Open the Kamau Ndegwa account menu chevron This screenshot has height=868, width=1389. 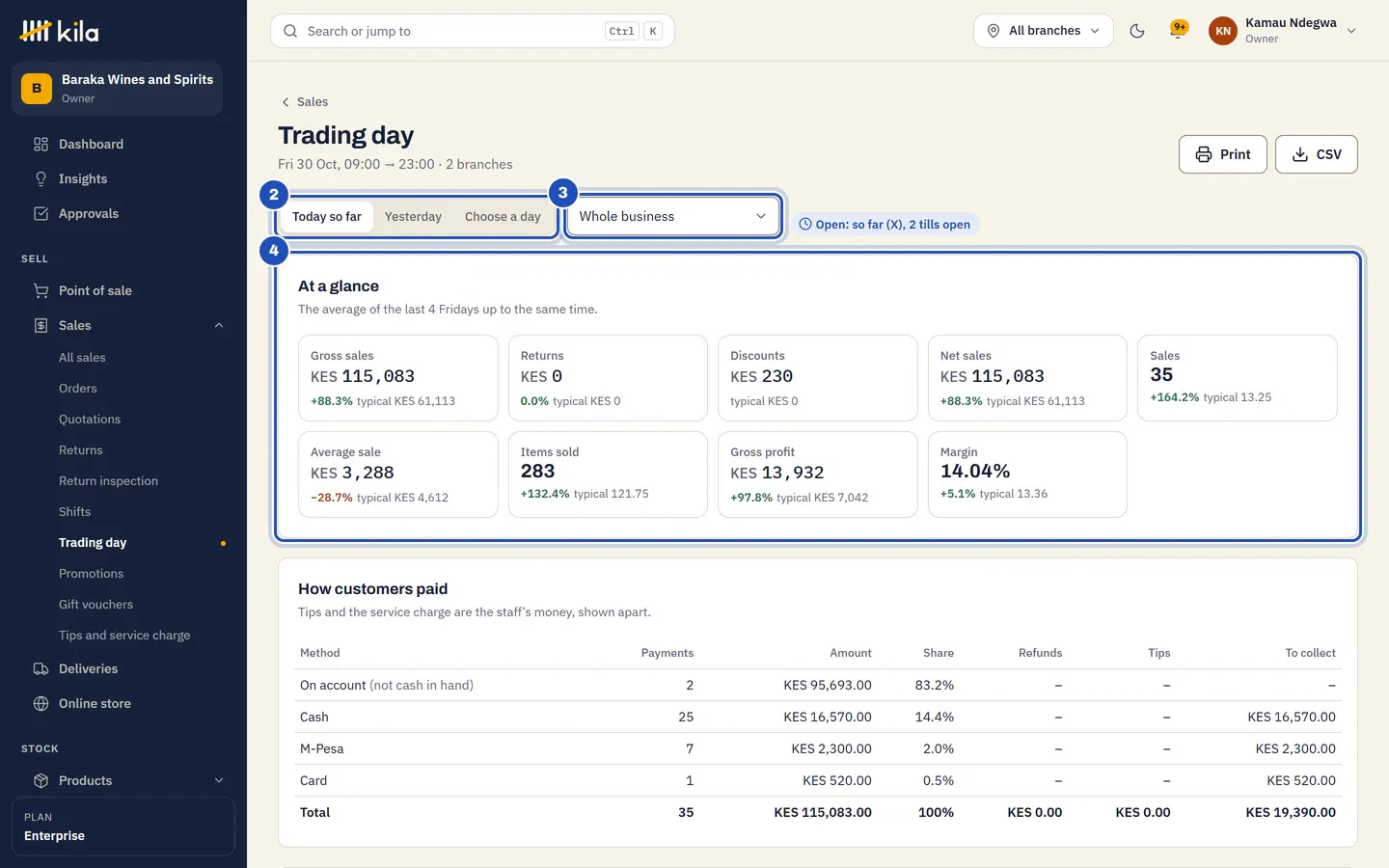tap(1351, 31)
